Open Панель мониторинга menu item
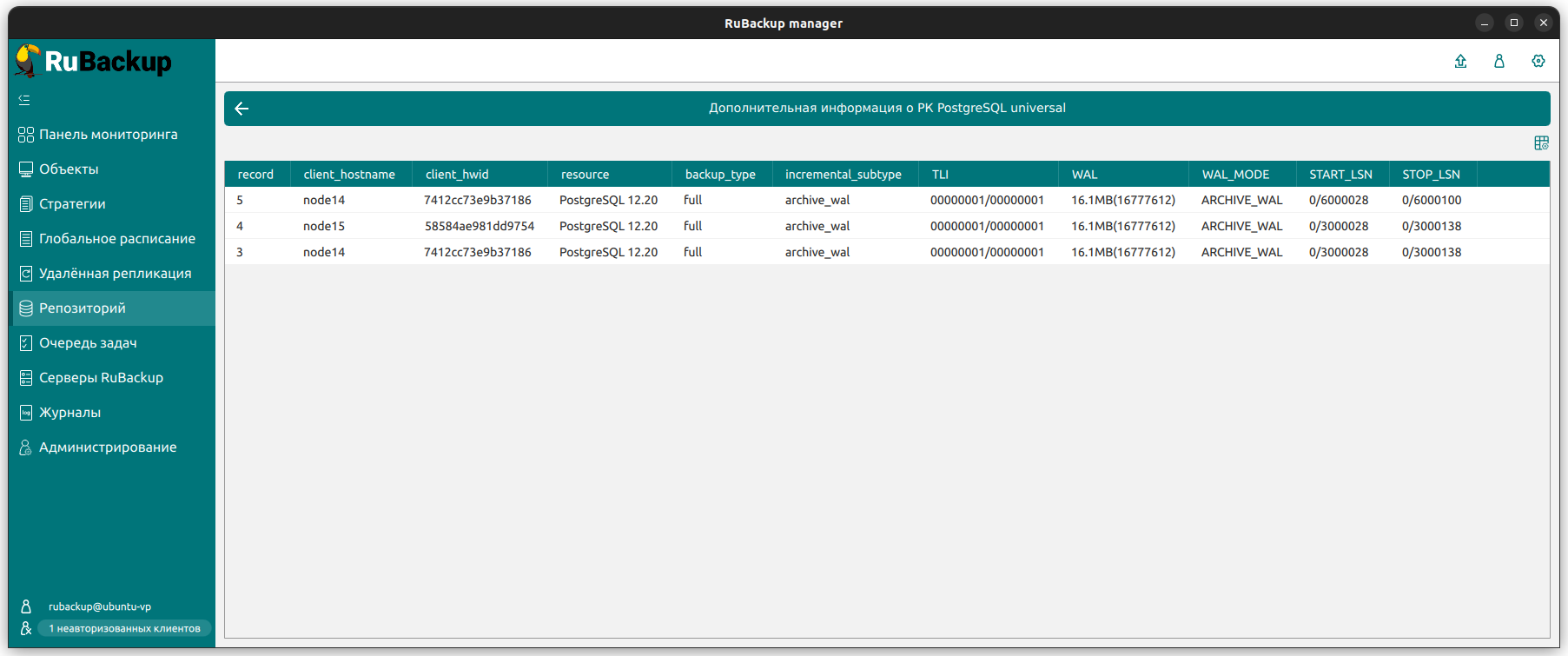 (x=109, y=135)
